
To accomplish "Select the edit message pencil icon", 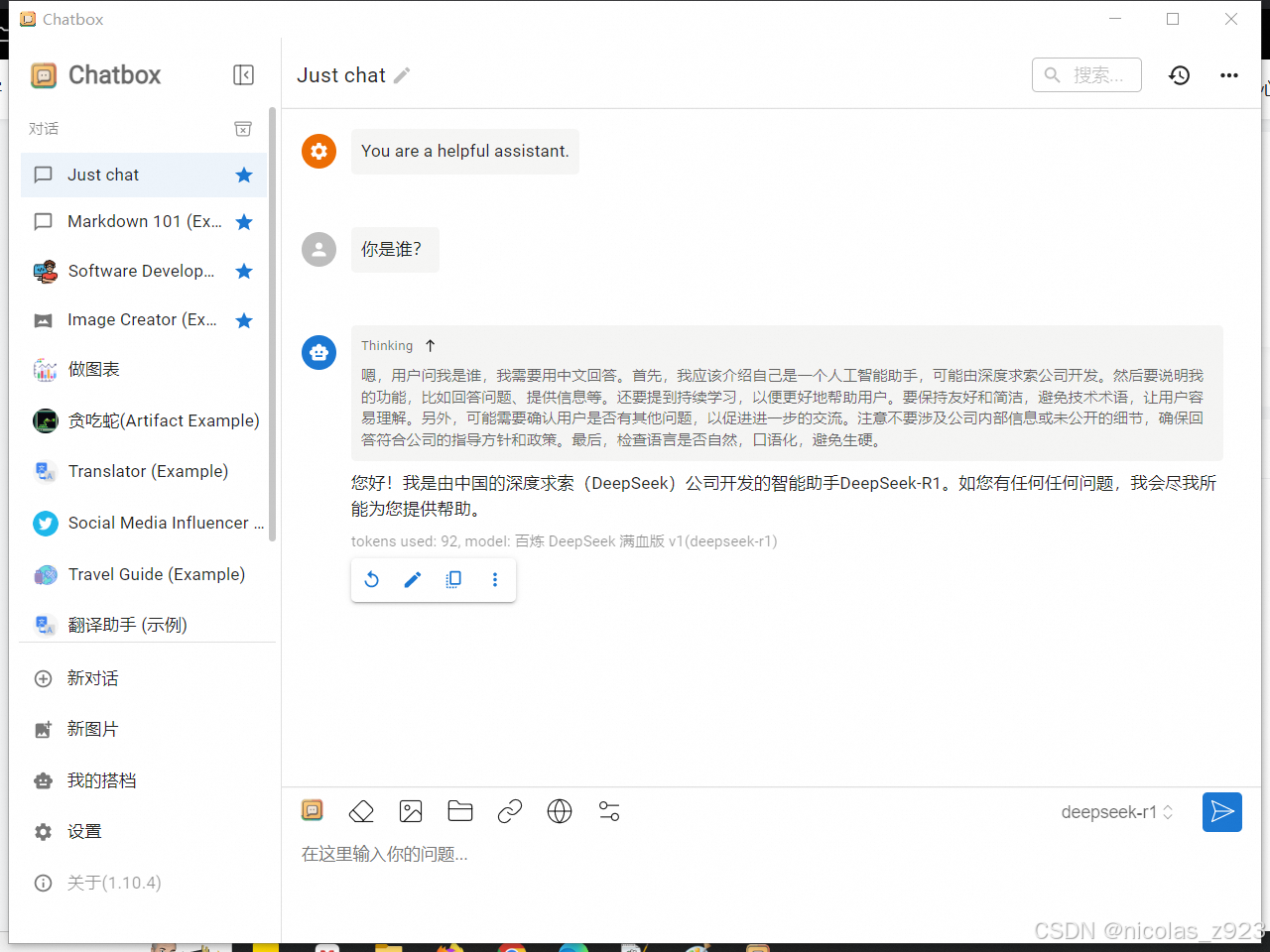I will point(413,579).
